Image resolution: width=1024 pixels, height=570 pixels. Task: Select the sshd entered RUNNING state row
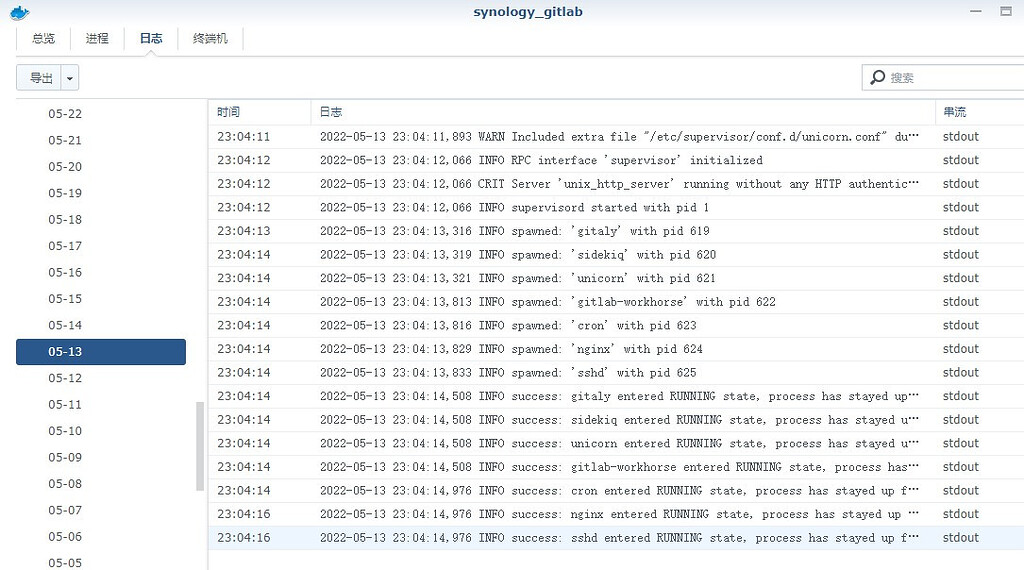616,537
